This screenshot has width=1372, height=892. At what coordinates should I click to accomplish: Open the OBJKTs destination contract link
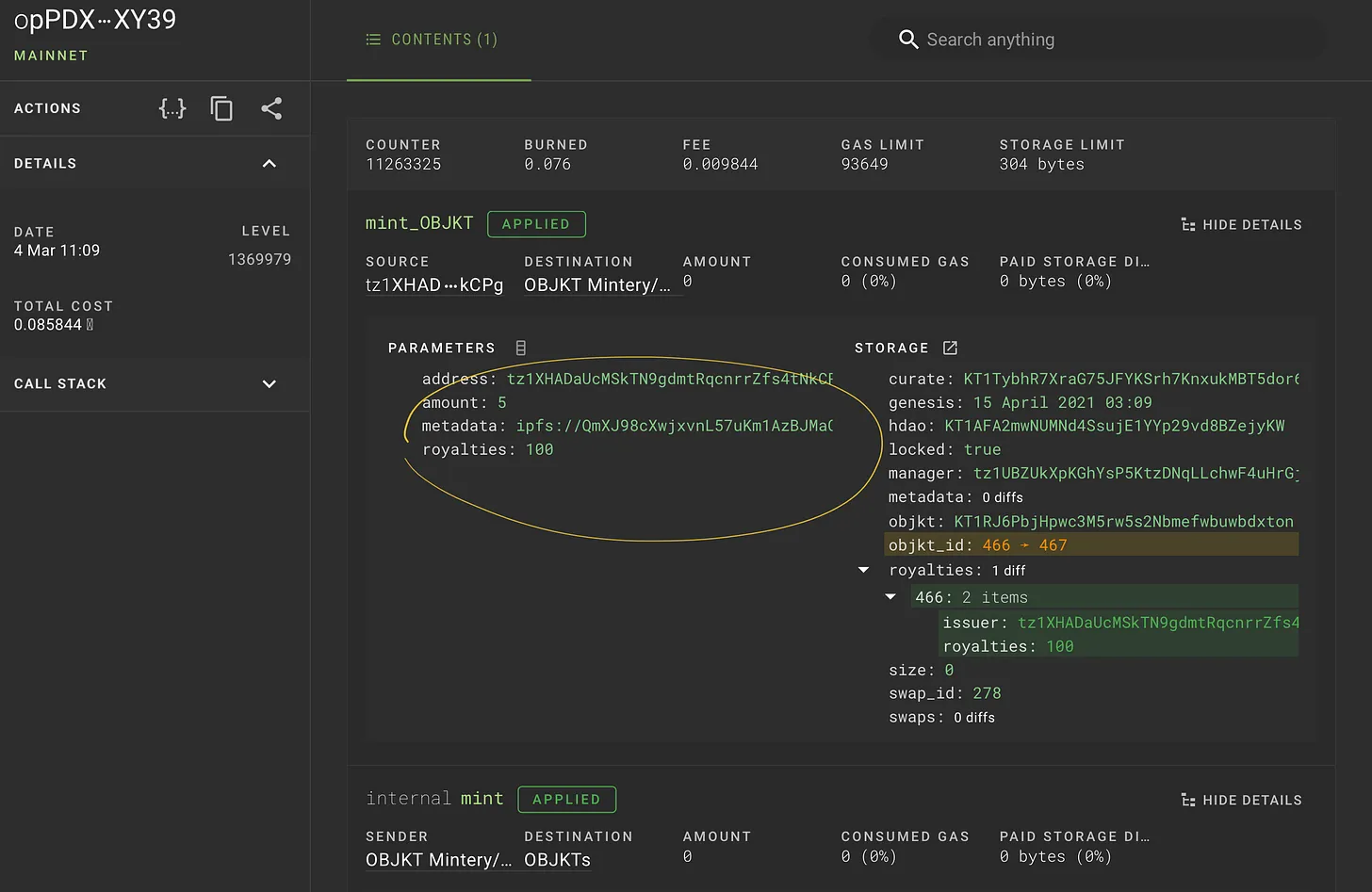click(x=557, y=860)
